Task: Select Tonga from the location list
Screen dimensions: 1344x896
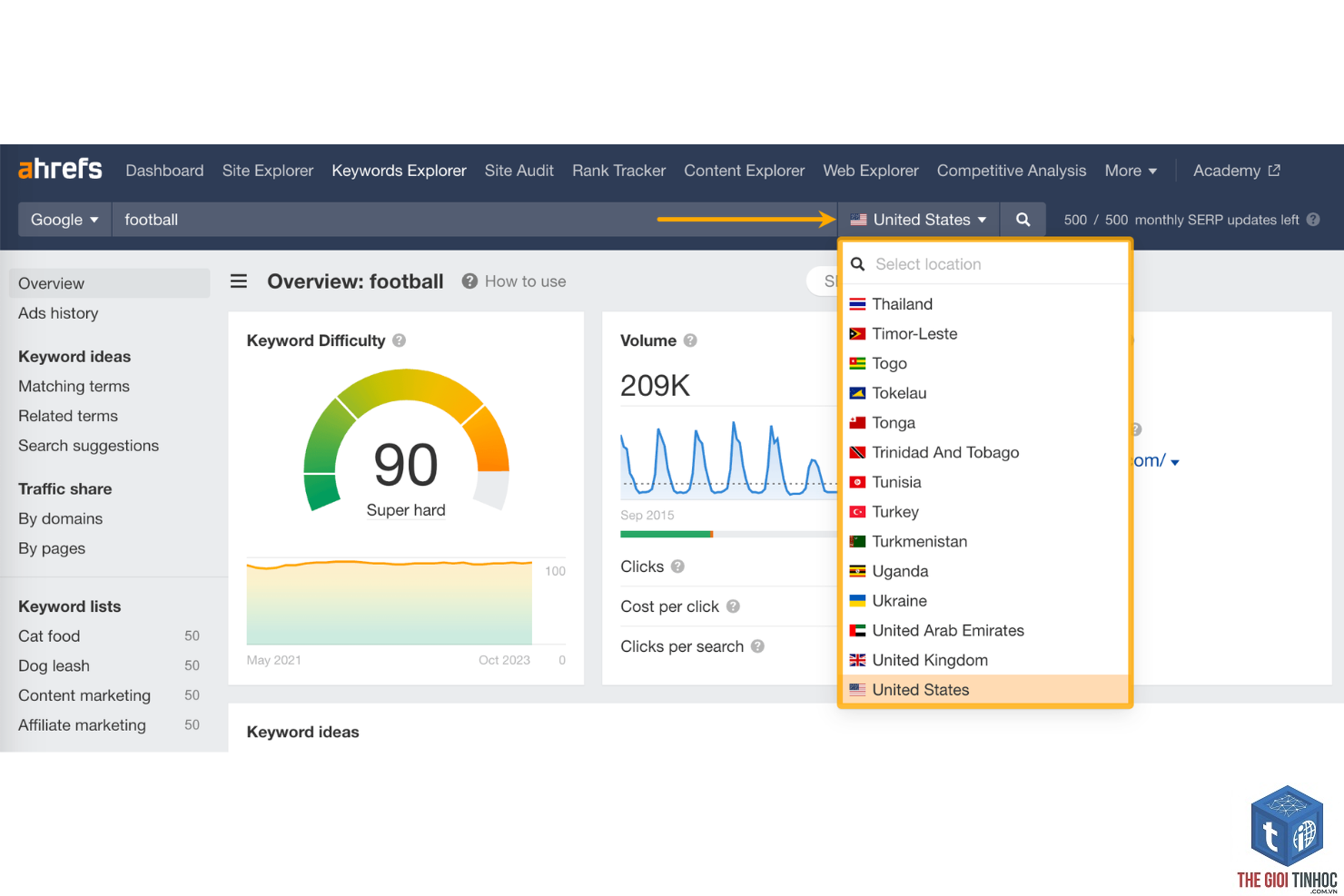Action: point(985,423)
